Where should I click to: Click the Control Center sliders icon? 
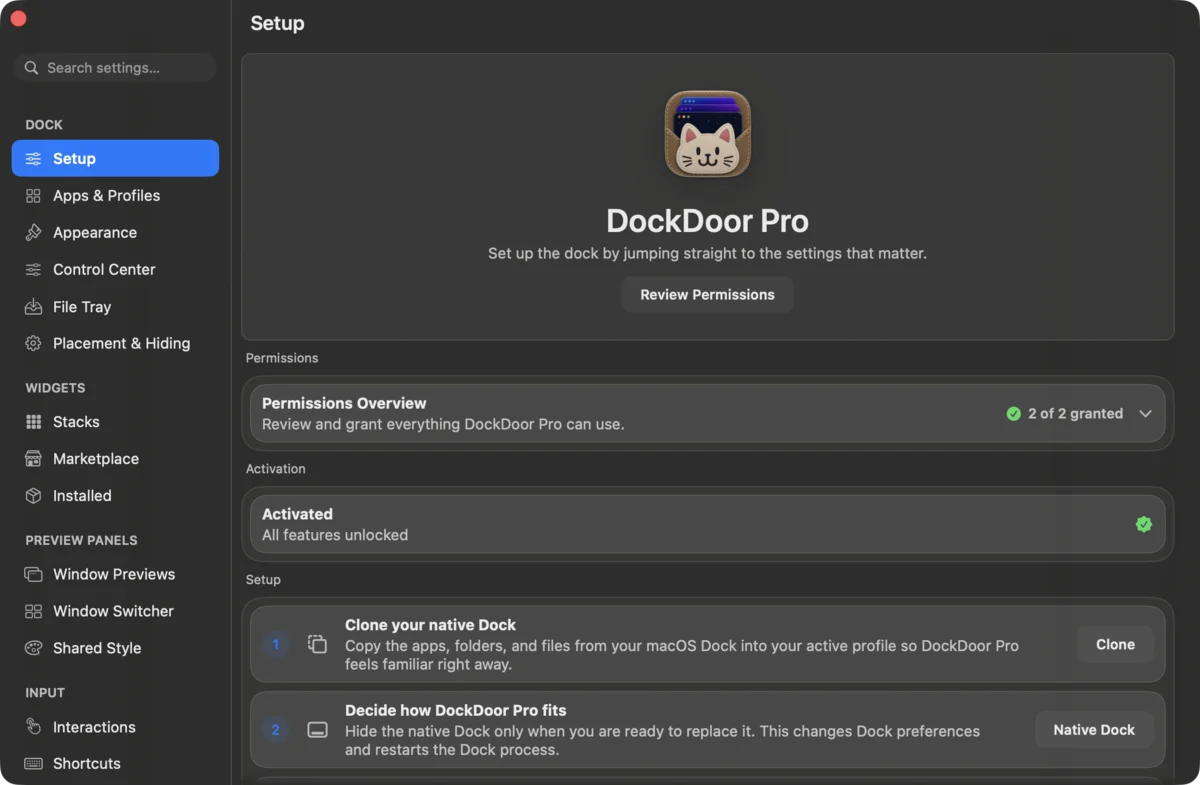pyautogui.click(x=34, y=270)
